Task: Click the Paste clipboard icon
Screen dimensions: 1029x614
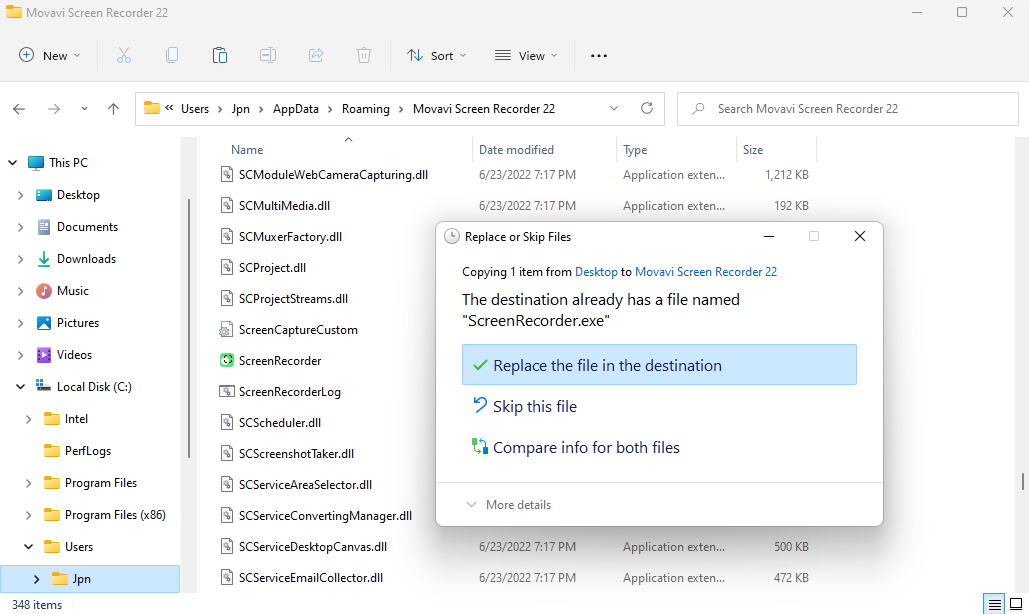Action: (220, 56)
